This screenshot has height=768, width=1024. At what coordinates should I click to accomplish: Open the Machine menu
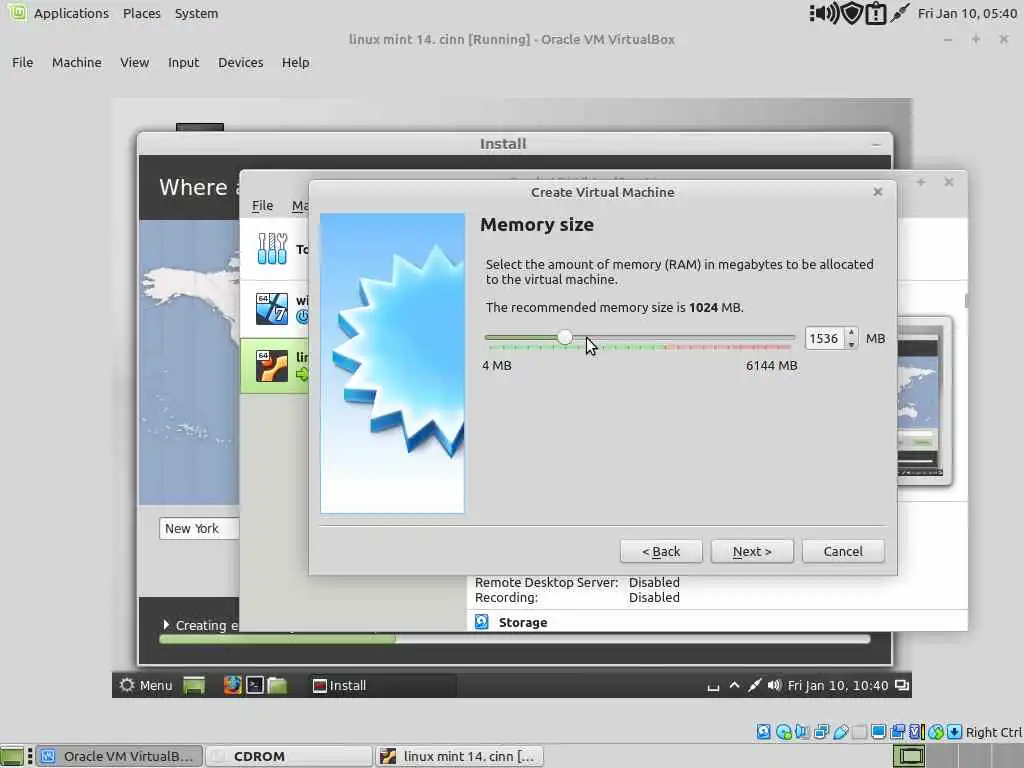76,62
